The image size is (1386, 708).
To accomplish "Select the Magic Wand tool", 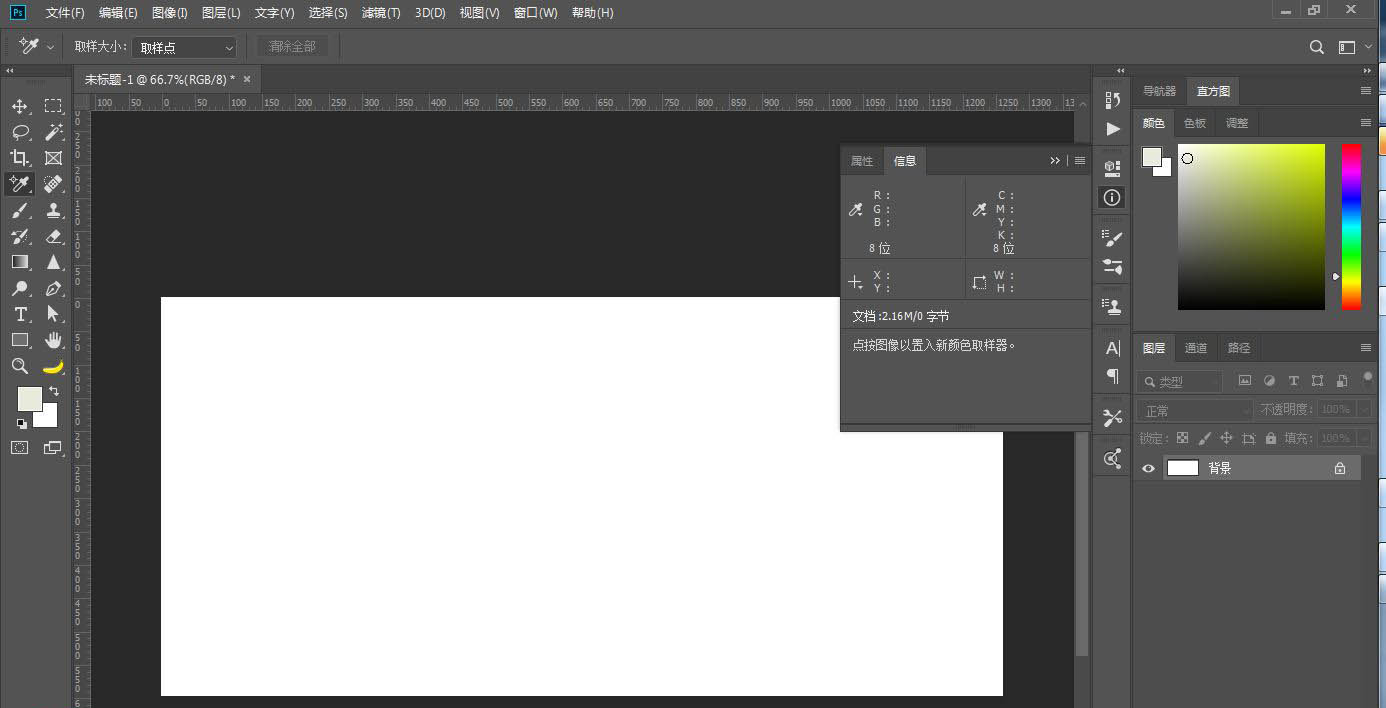I will point(53,132).
